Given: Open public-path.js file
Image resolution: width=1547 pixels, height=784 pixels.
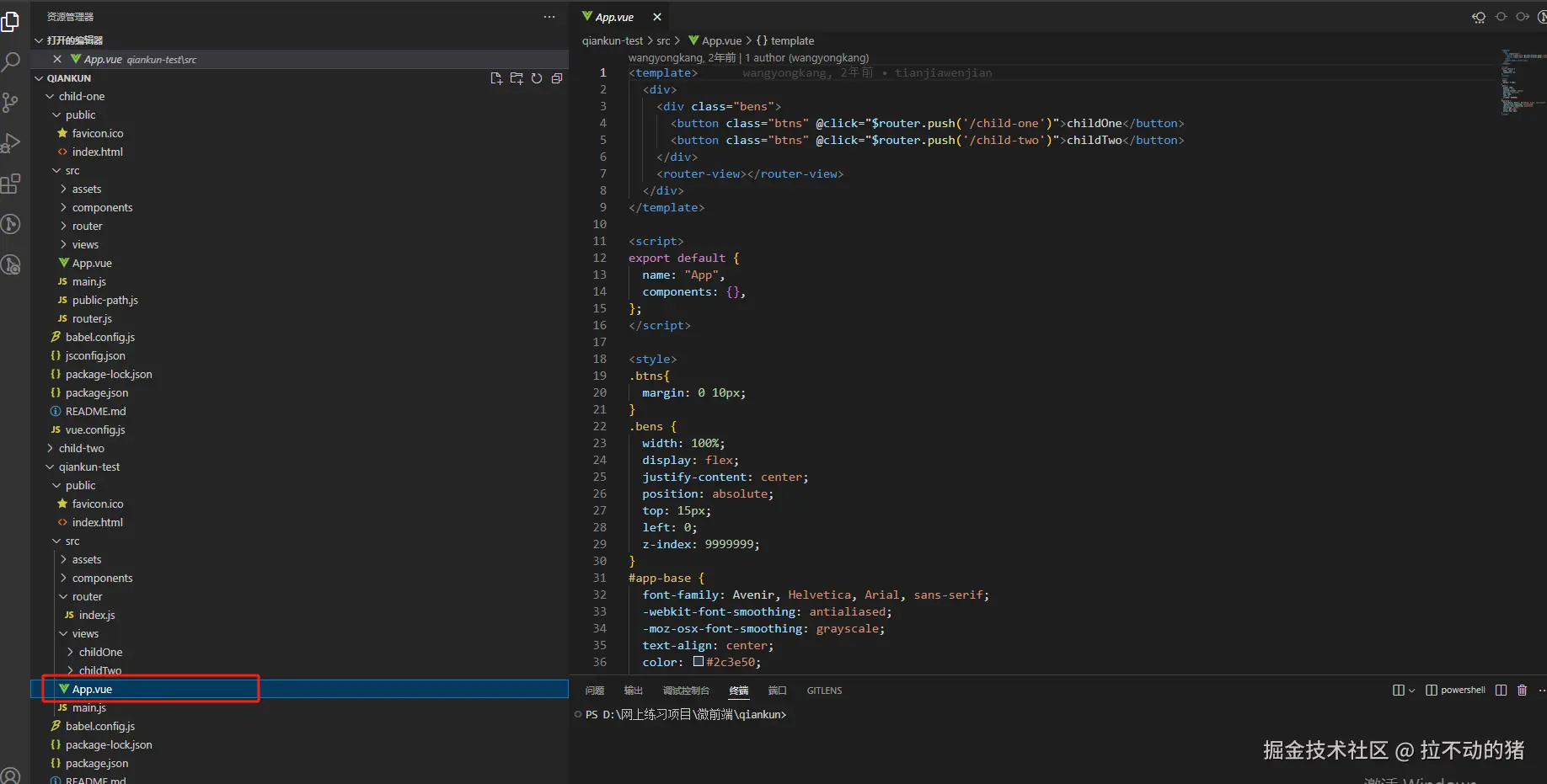Looking at the screenshot, I should (x=105, y=300).
